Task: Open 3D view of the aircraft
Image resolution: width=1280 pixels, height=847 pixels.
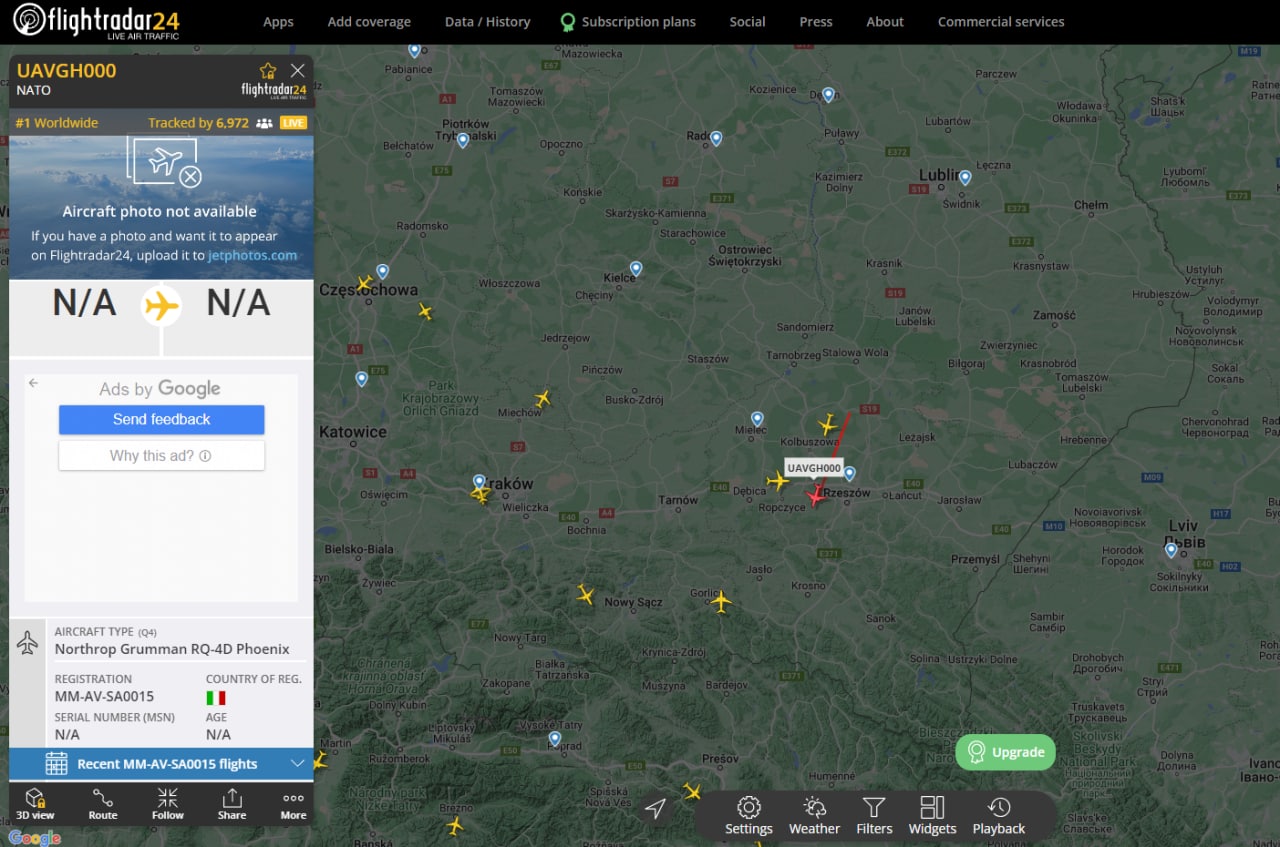Action: (x=35, y=804)
